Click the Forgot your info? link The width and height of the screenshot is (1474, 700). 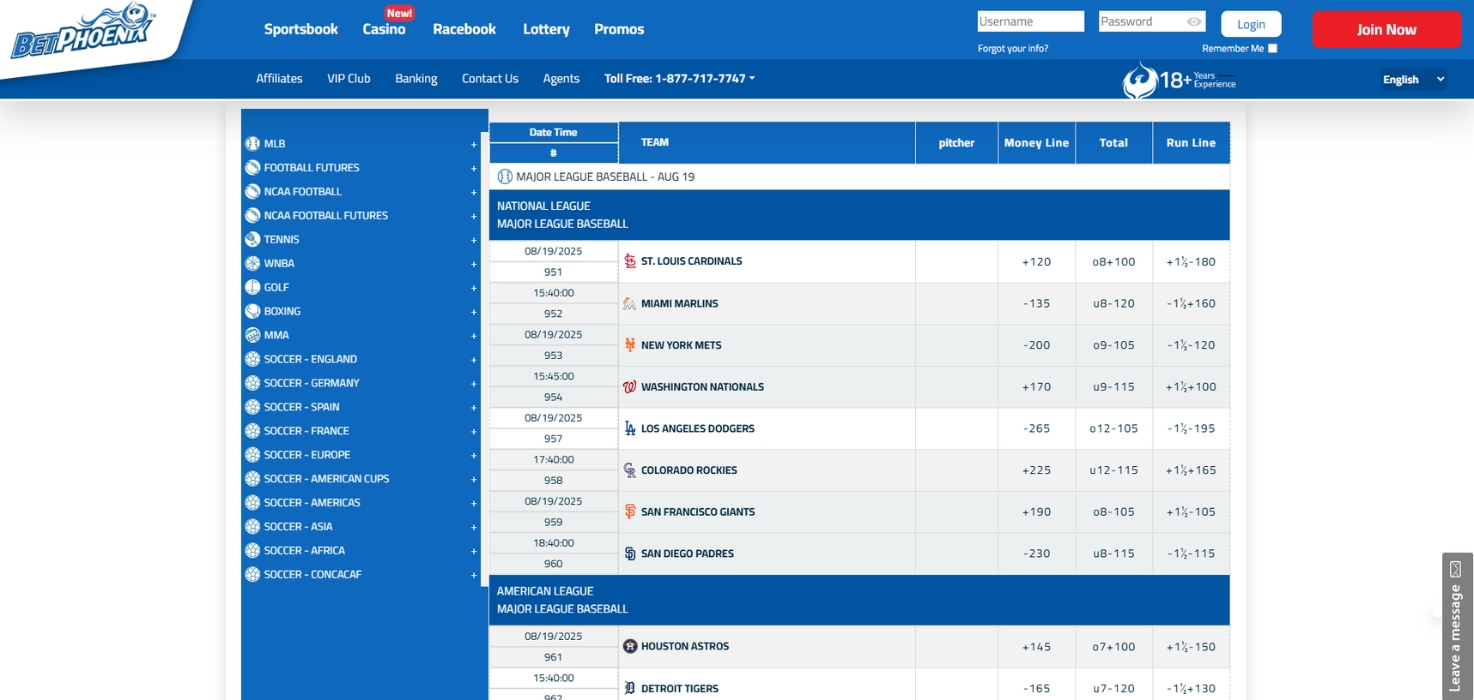pyautogui.click(x=1013, y=48)
